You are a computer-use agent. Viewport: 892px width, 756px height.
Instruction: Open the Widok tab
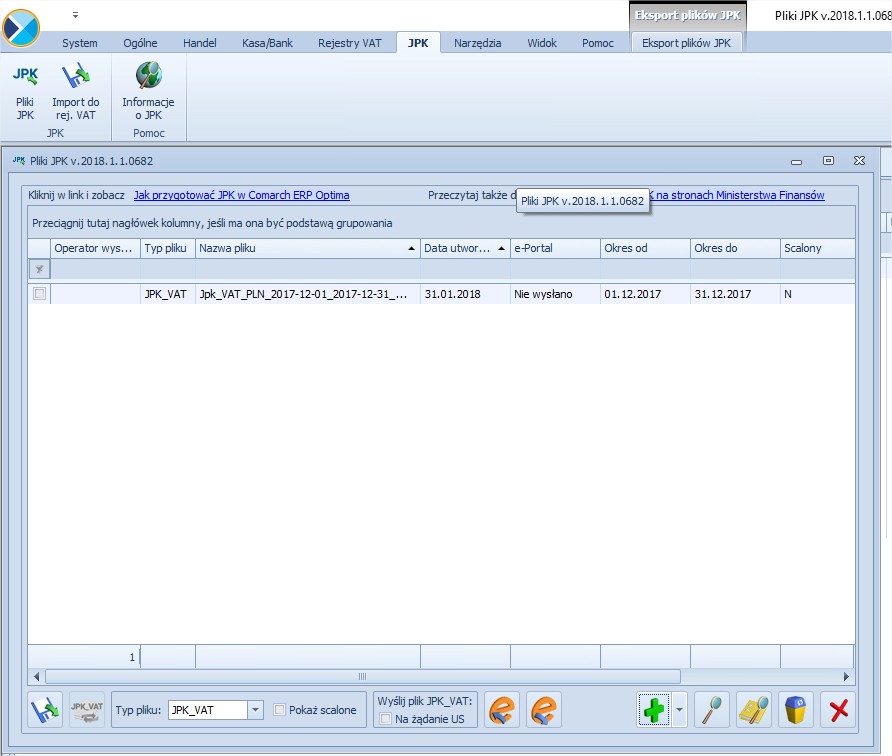click(x=542, y=43)
